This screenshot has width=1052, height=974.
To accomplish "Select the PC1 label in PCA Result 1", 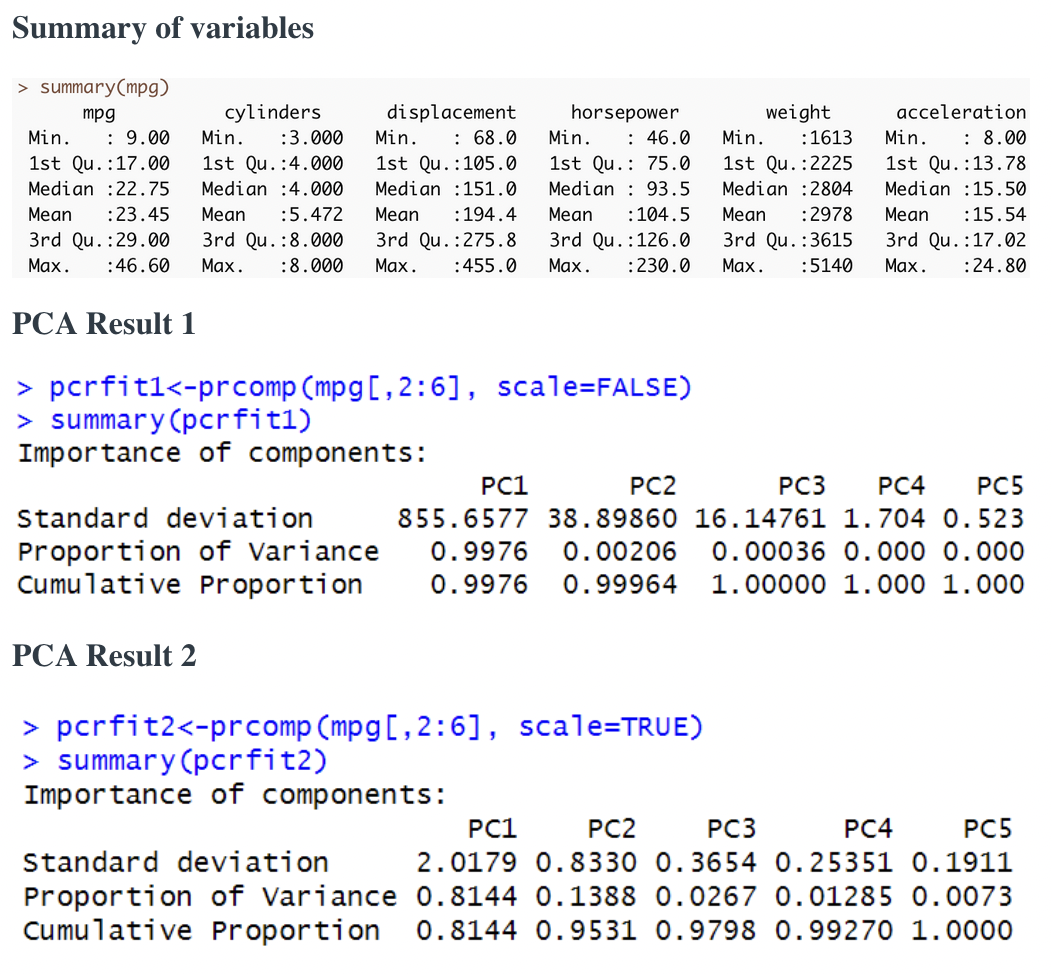I will (x=503, y=485).
